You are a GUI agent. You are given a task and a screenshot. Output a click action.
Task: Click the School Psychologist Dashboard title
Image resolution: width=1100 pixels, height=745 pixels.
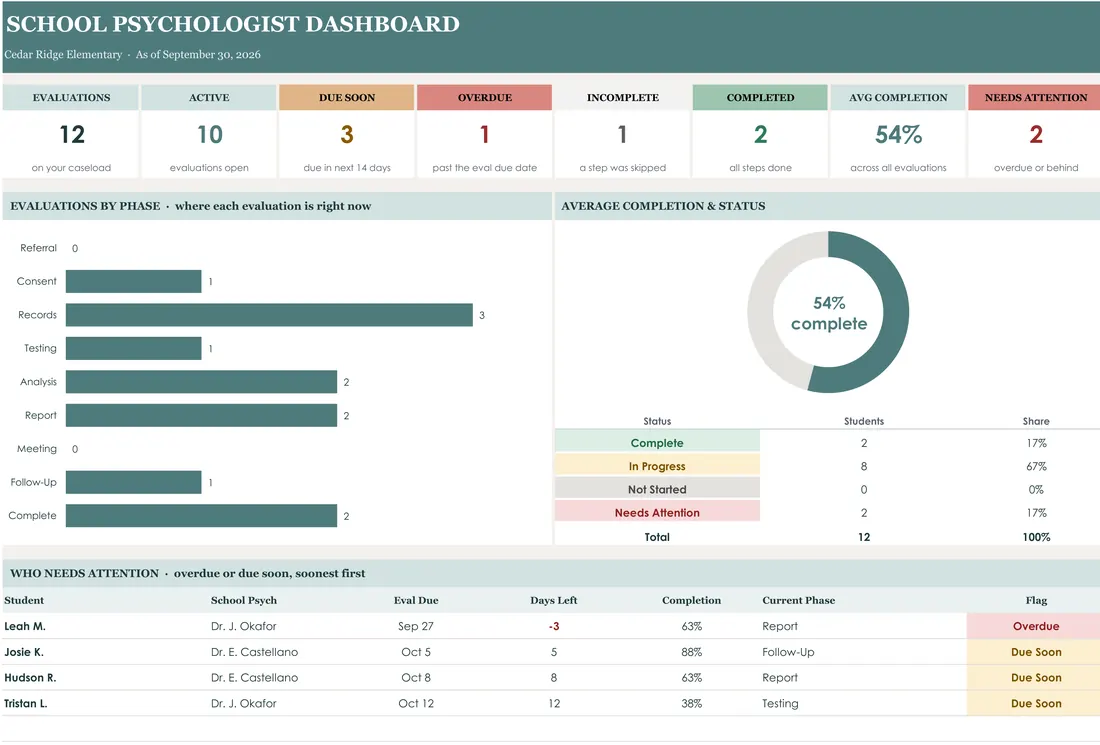pos(233,24)
